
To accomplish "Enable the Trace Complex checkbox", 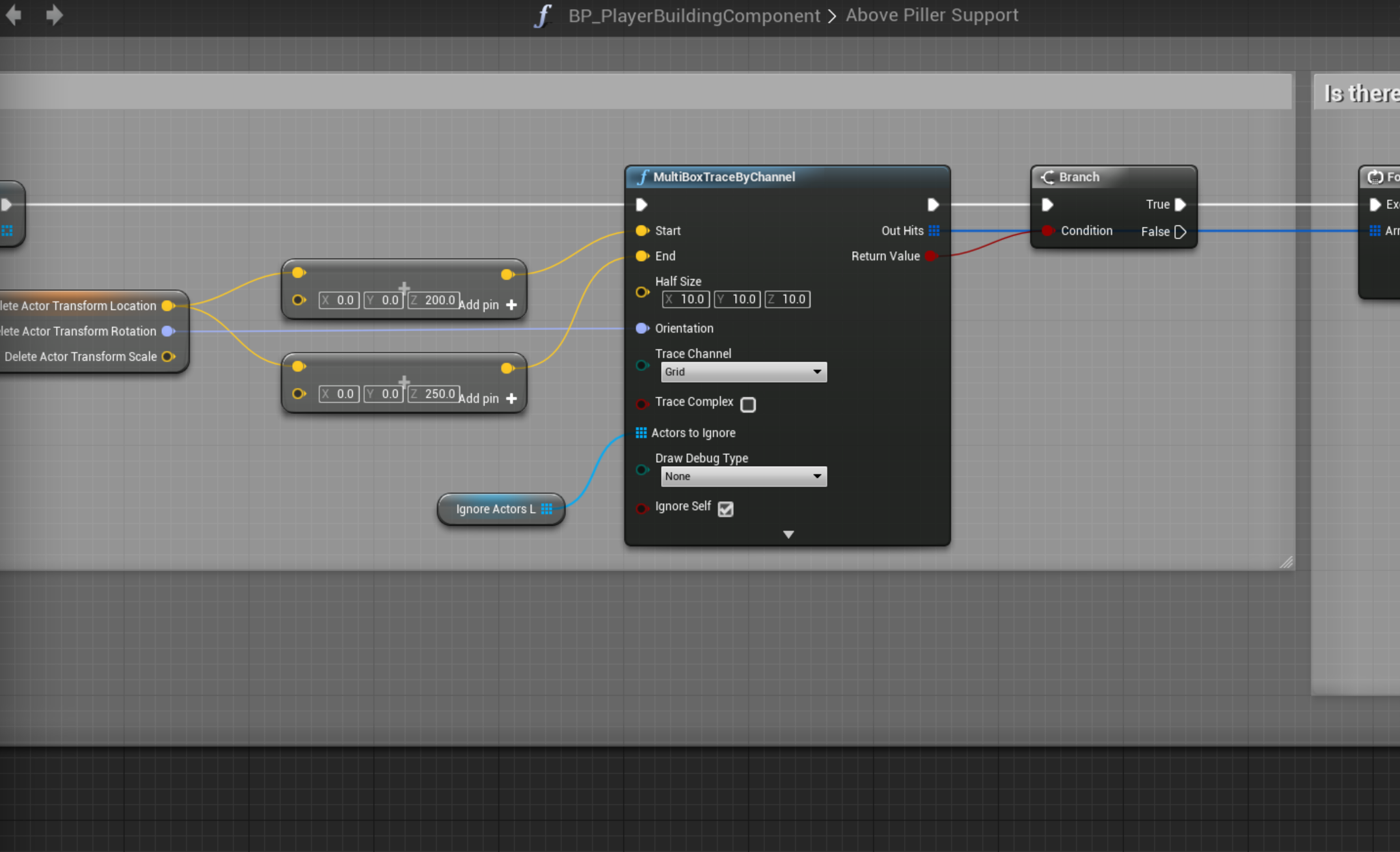I will click(x=748, y=404).
